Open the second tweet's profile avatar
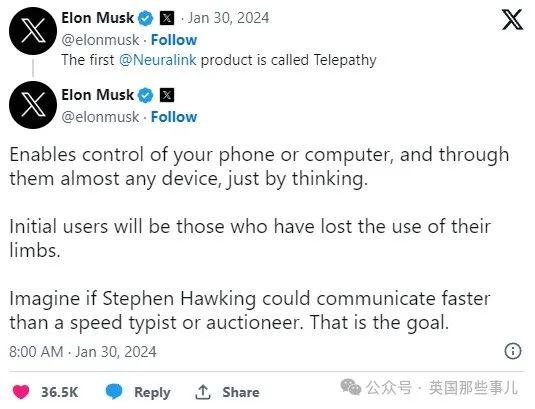Image resolution: width=535 pixels, height=409 pixels. click(33, 105)
